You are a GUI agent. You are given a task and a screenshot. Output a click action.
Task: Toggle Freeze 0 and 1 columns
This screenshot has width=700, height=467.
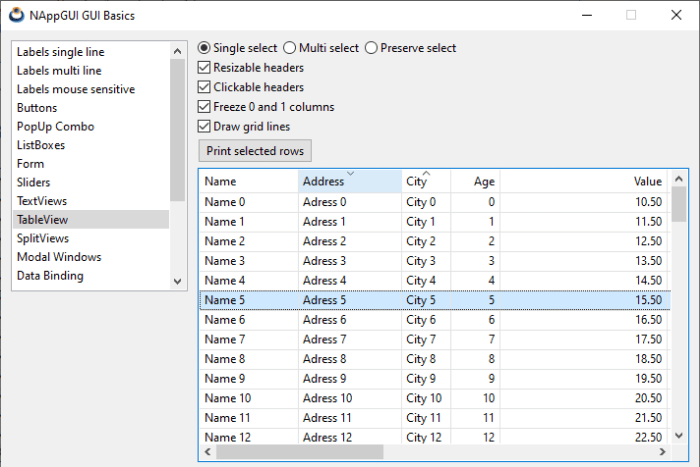[x=205, y=107]
